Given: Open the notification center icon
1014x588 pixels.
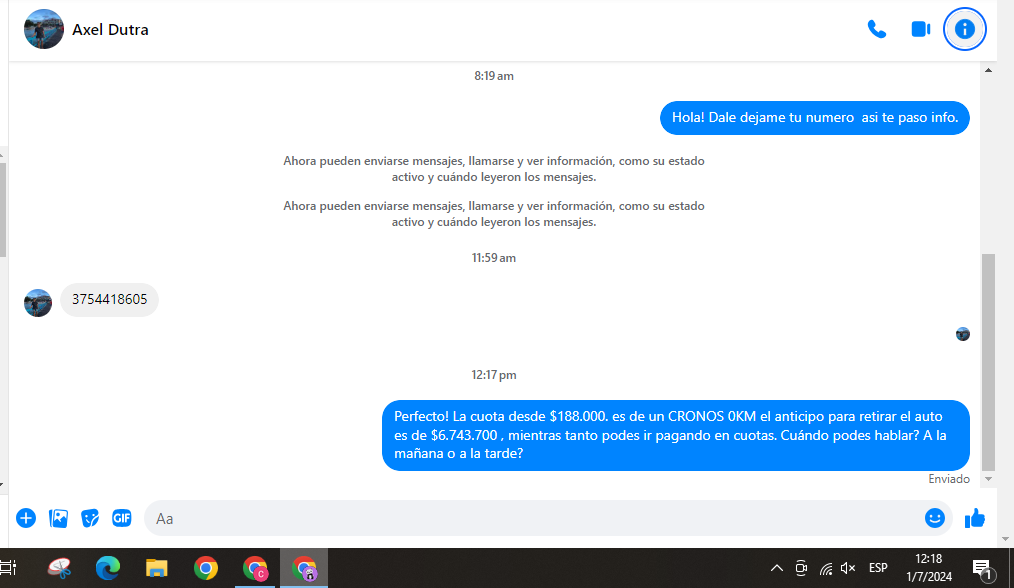Looking at the screenshot, I should click(982, 569).
